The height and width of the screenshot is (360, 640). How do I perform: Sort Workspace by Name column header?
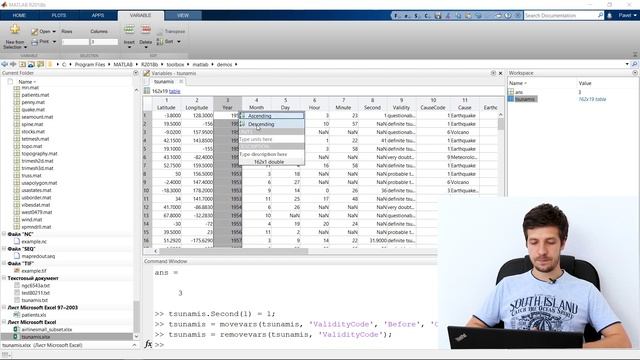click(518, 83)
